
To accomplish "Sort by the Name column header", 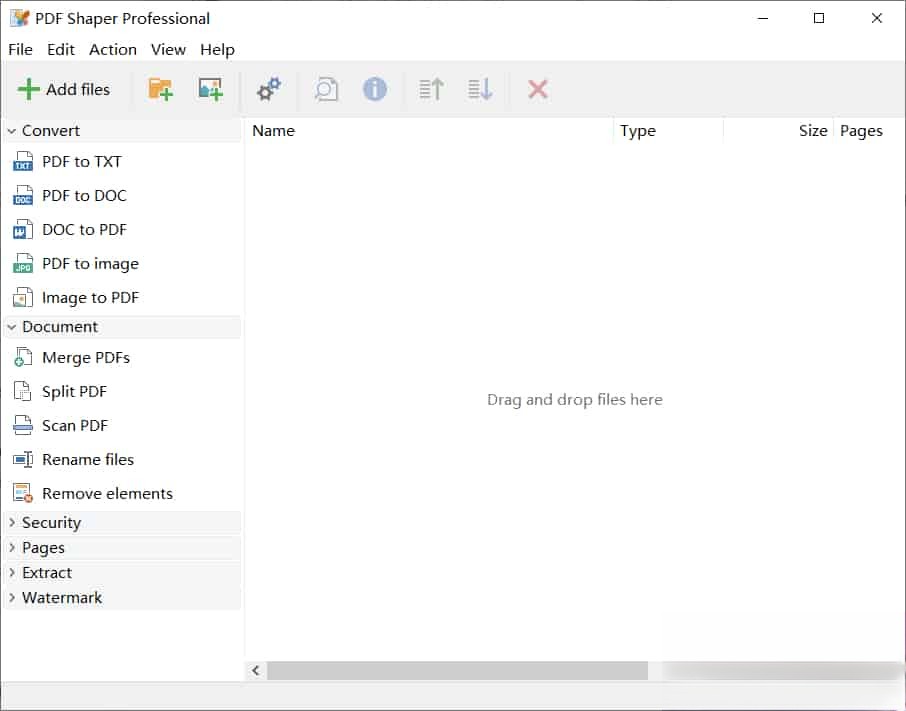I will (429, 131).
